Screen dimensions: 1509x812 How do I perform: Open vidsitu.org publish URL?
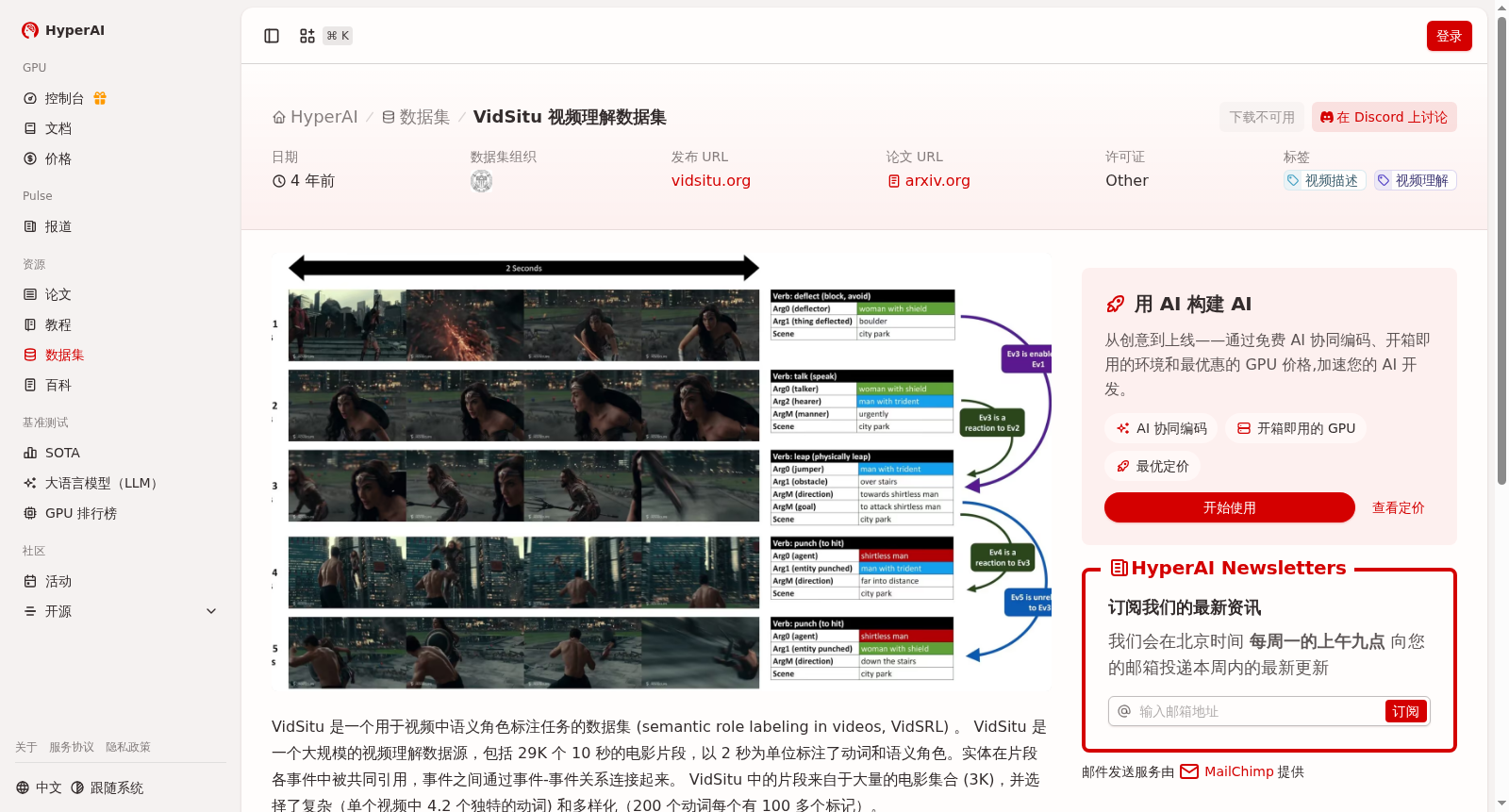pyautogui.click(x=711, y=180)
